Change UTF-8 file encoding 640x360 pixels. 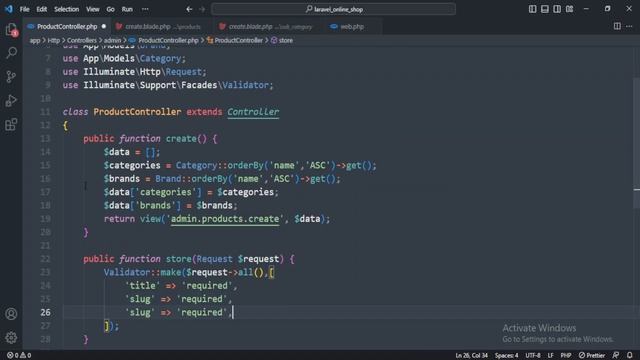(x=533, y=356)
